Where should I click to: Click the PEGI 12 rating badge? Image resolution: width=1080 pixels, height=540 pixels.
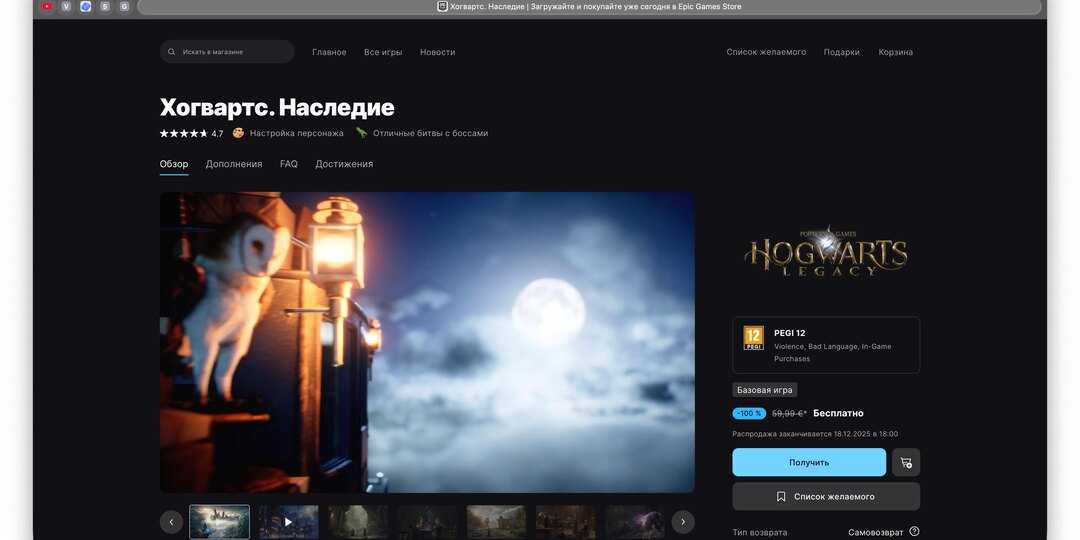coord(754,338)
